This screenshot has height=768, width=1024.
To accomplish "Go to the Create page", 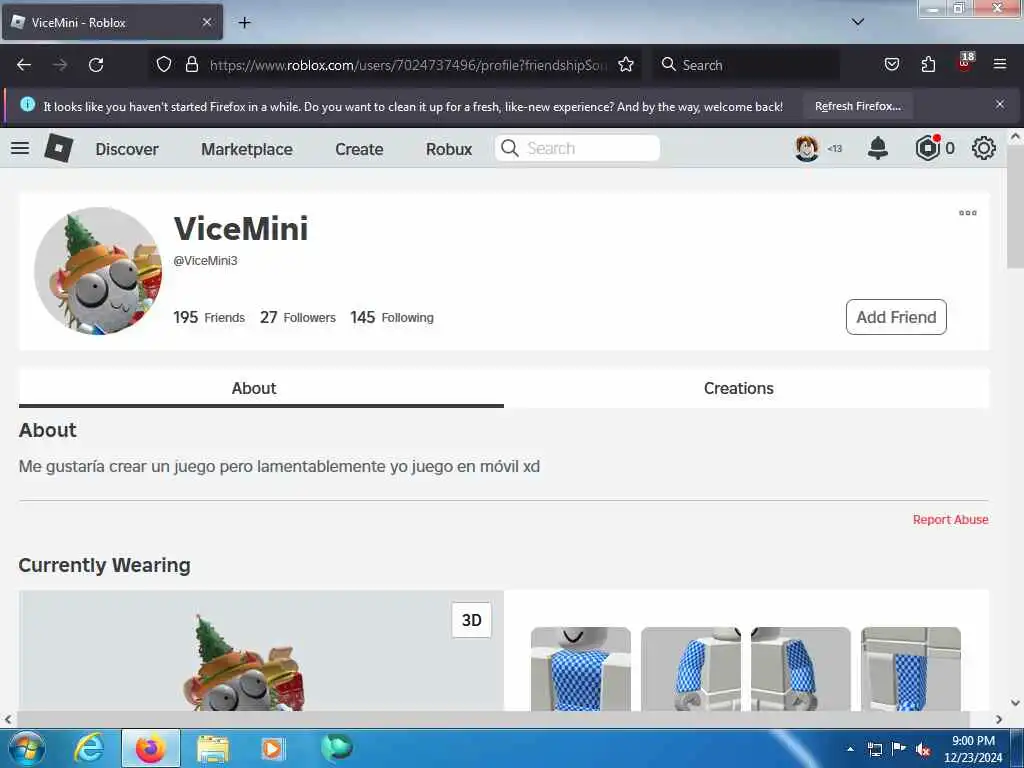I will point(359,149).
